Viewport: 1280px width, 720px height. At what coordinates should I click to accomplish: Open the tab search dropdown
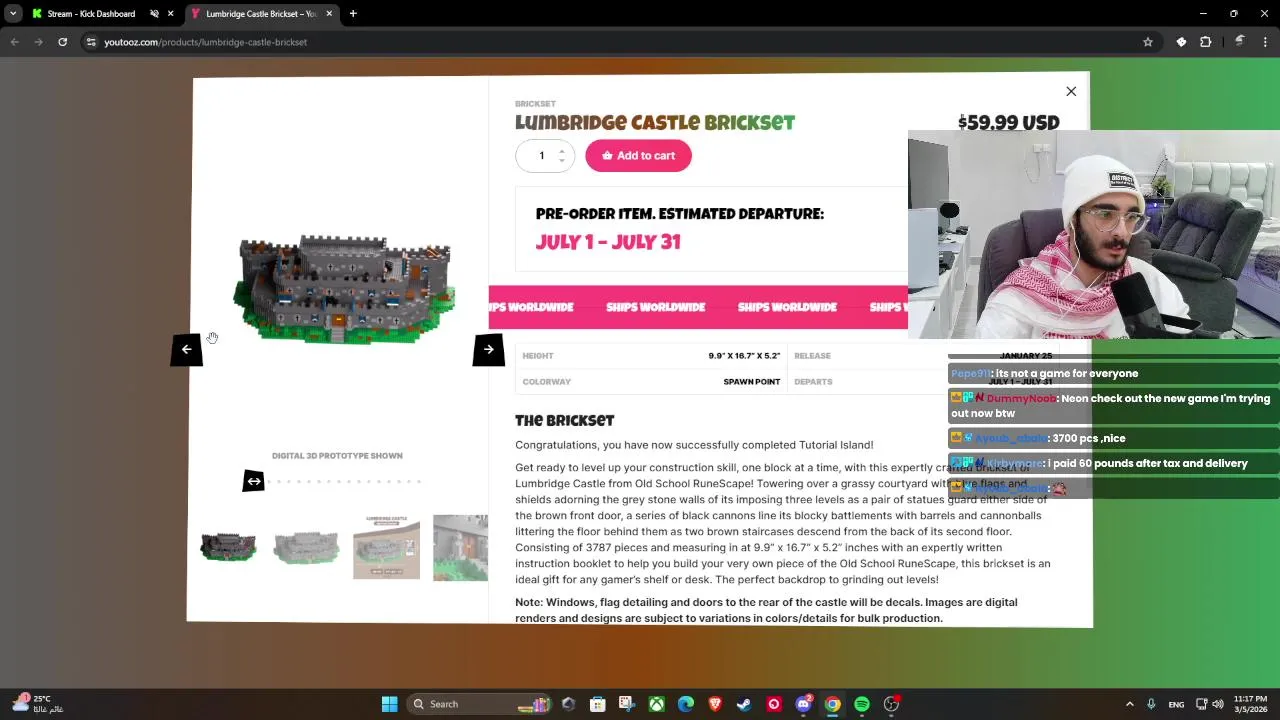pyautogui.click(x=12, y=14)
